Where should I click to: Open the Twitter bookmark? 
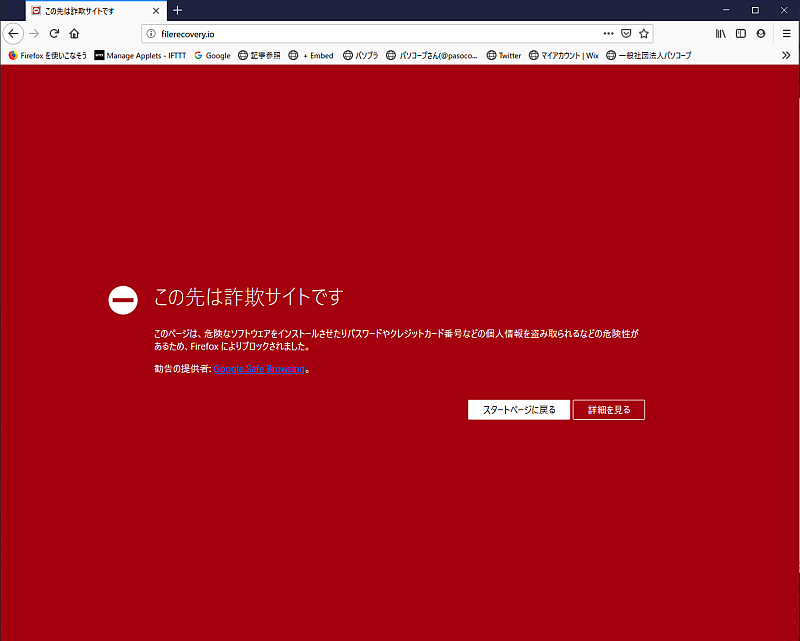click(504, 55)
